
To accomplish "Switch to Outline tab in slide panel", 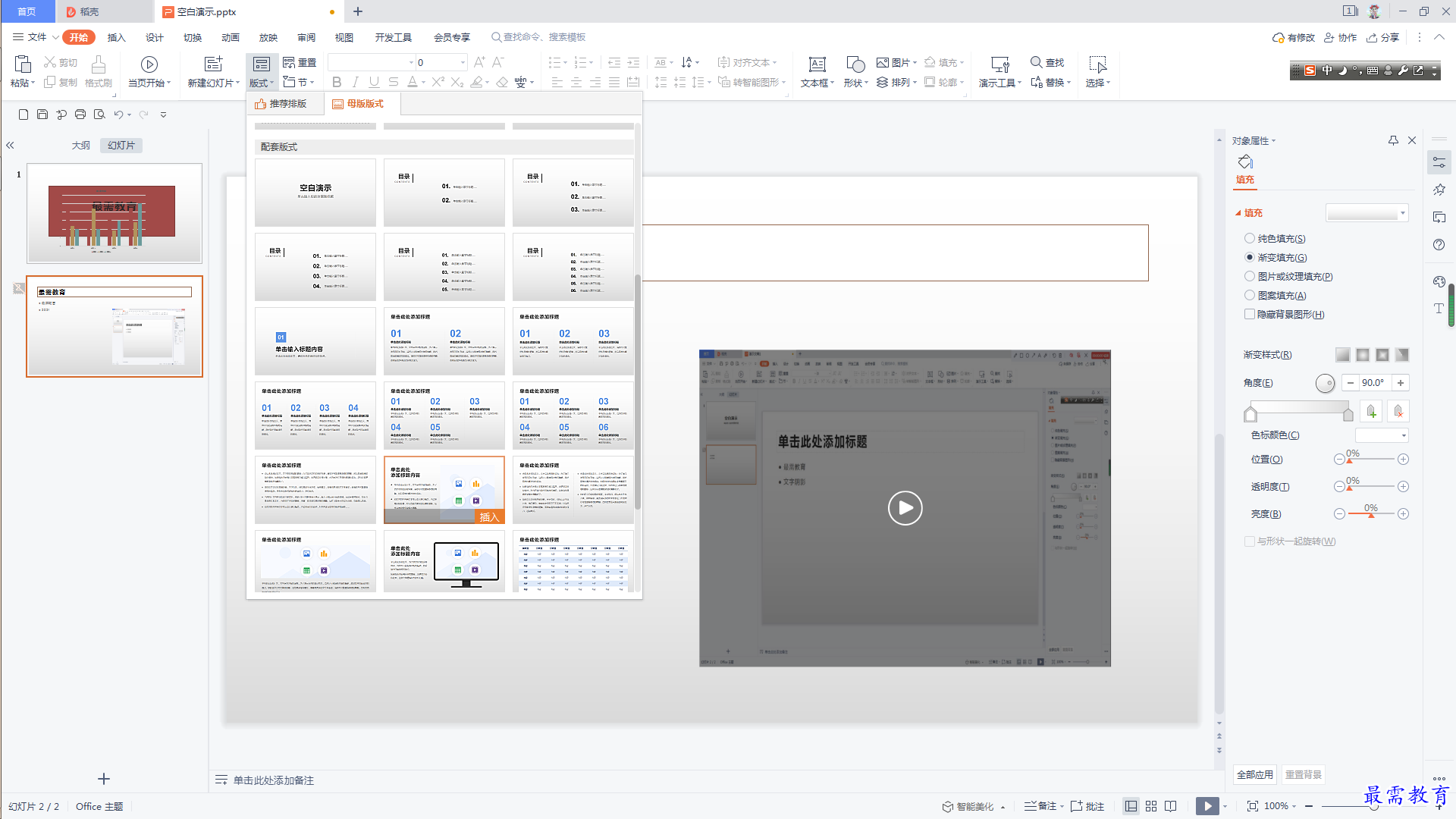I will click(81, 145).
